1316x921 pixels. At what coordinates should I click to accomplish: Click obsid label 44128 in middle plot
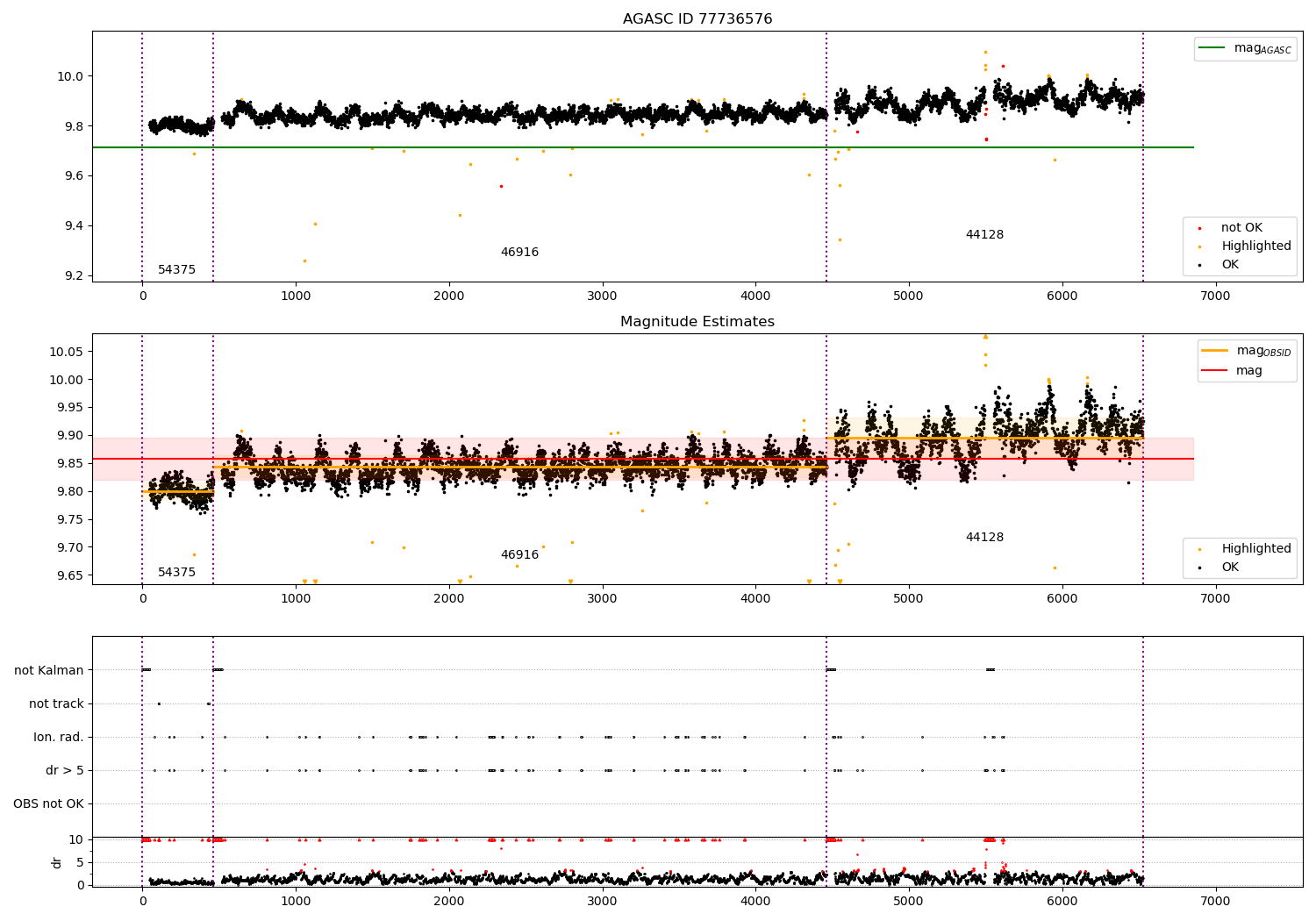point(984,538)
